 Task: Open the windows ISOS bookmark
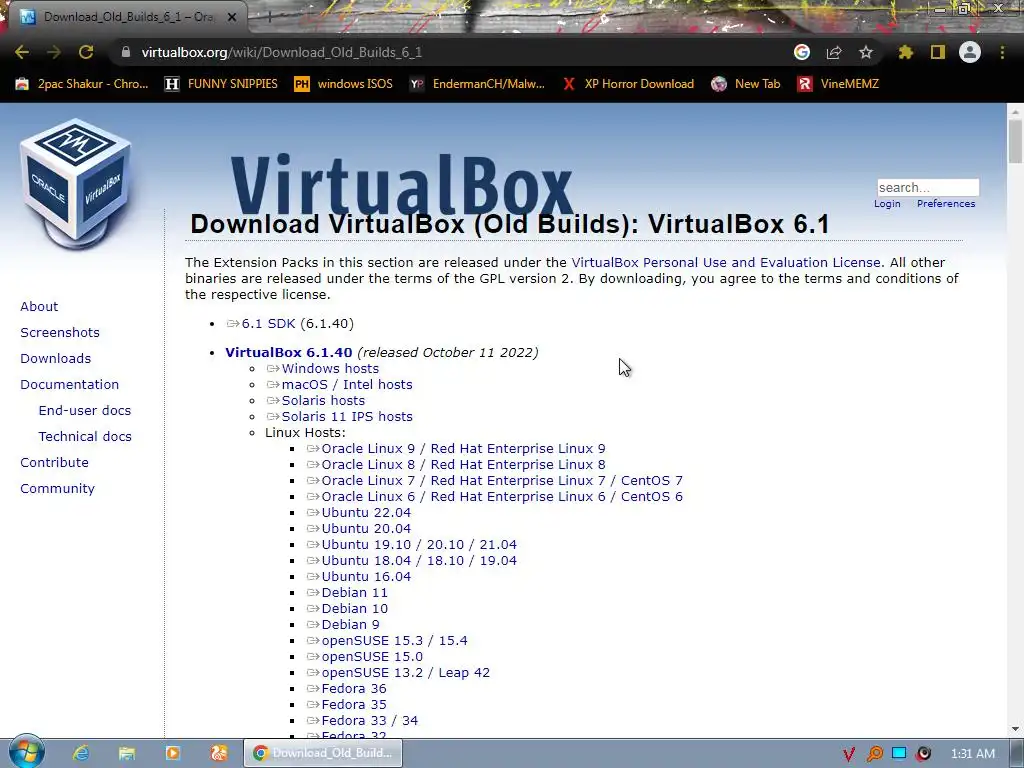(x=344, y=84)
